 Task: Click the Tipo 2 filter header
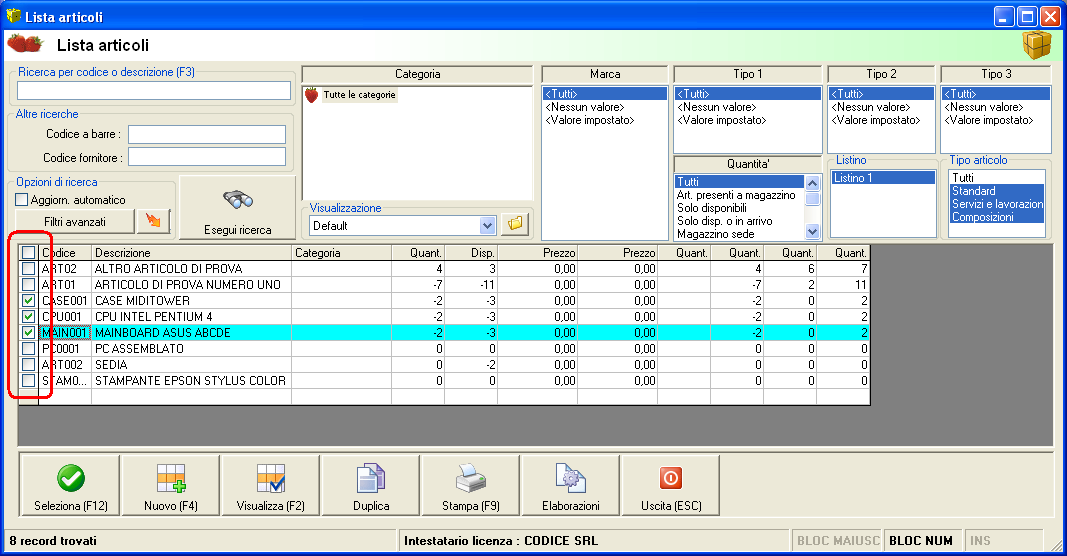[881, 74]
